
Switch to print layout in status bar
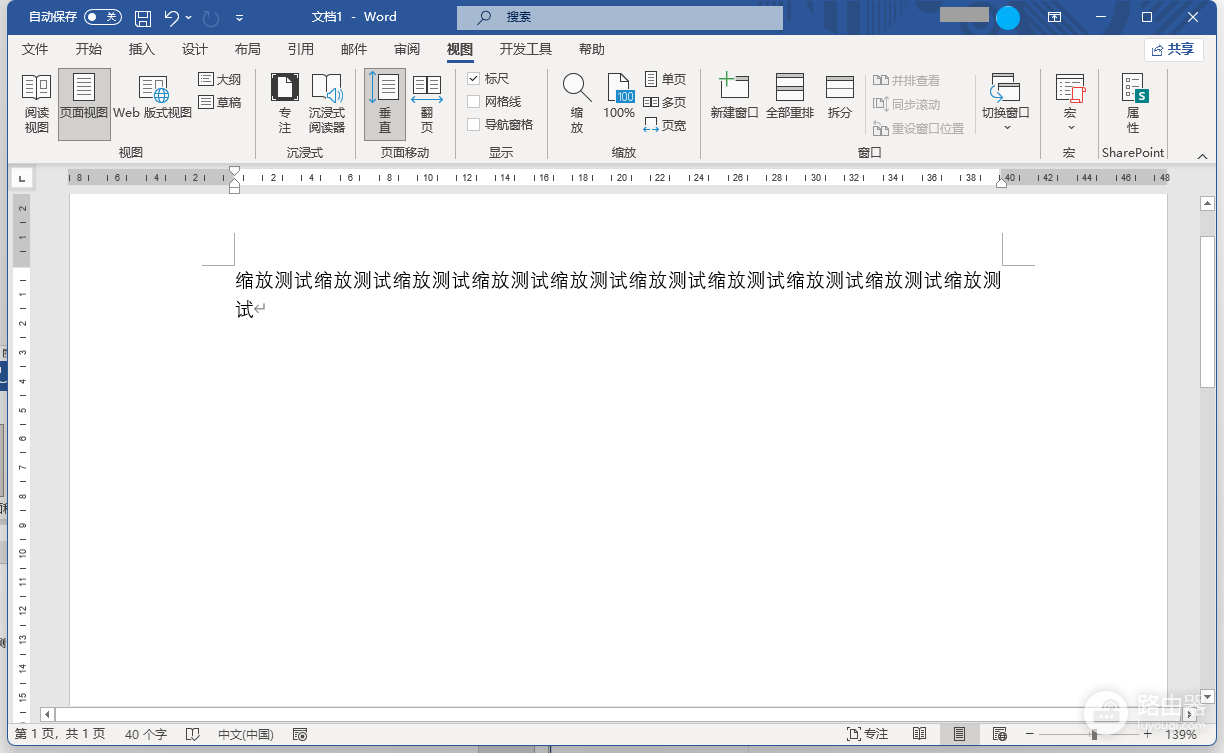coord(959,734)
